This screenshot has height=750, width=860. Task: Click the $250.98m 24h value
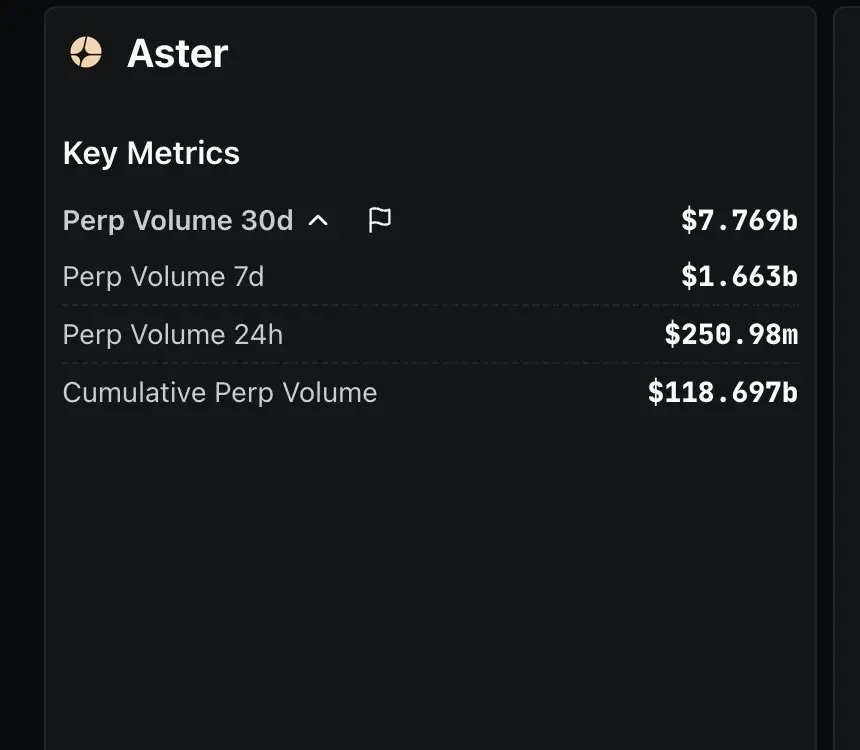pos(731,334)
